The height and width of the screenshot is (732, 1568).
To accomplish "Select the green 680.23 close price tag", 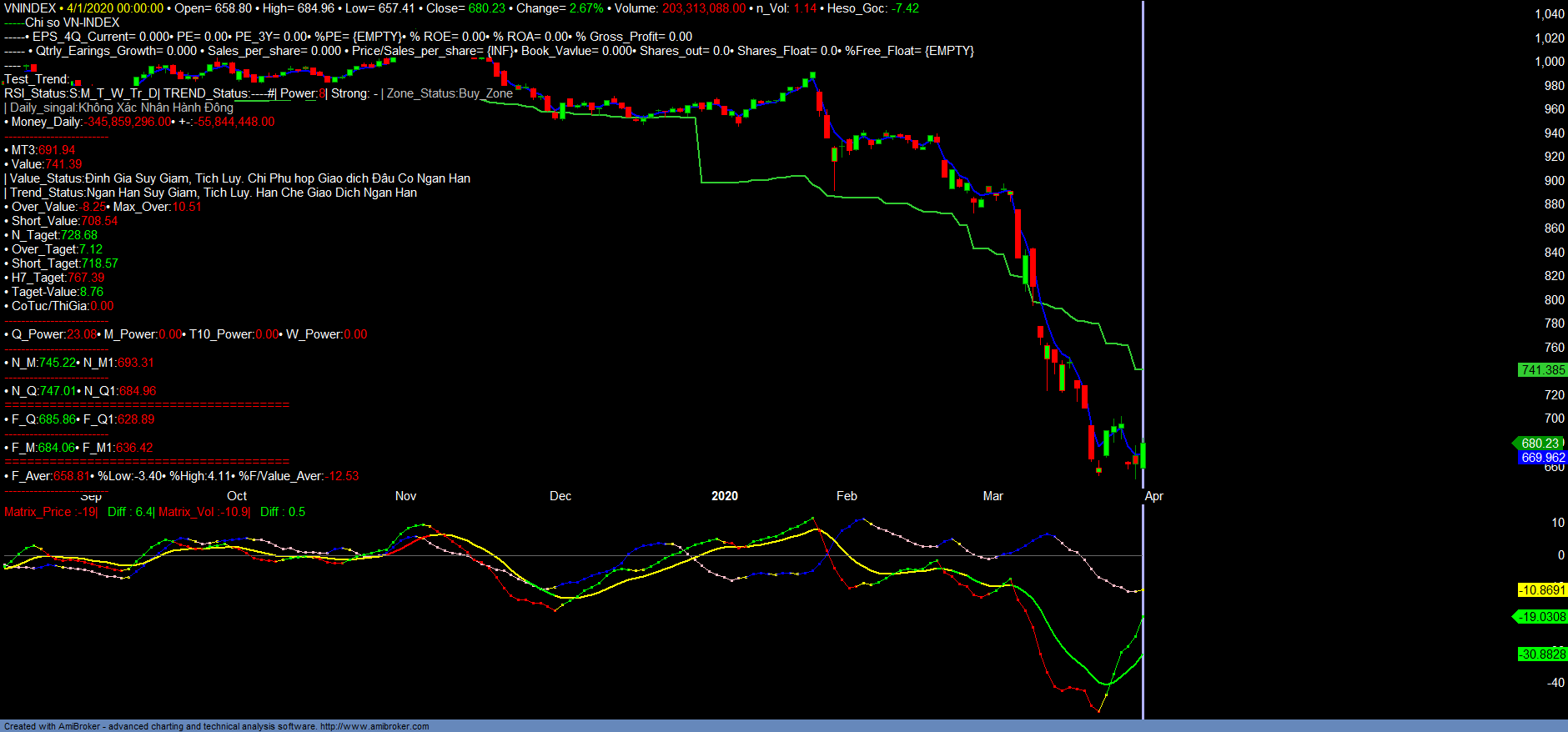I will [x=1540, y=444].
